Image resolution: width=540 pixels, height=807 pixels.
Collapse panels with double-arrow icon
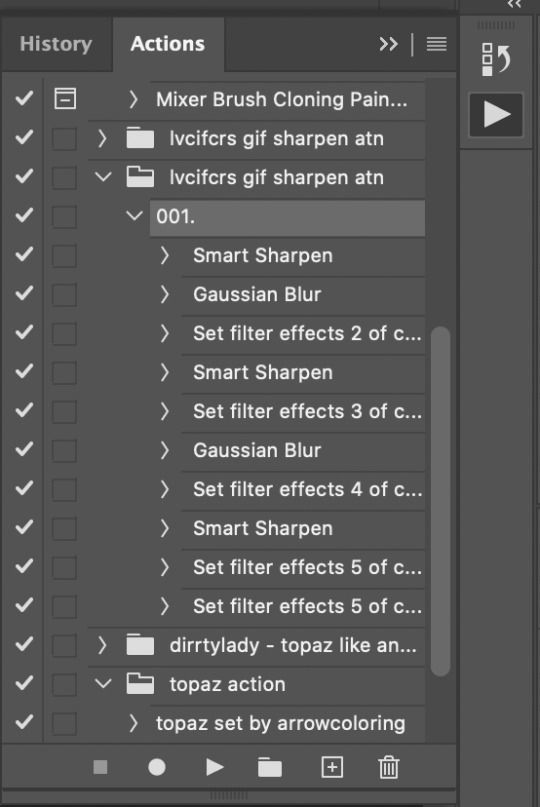[x=389, y=44]
